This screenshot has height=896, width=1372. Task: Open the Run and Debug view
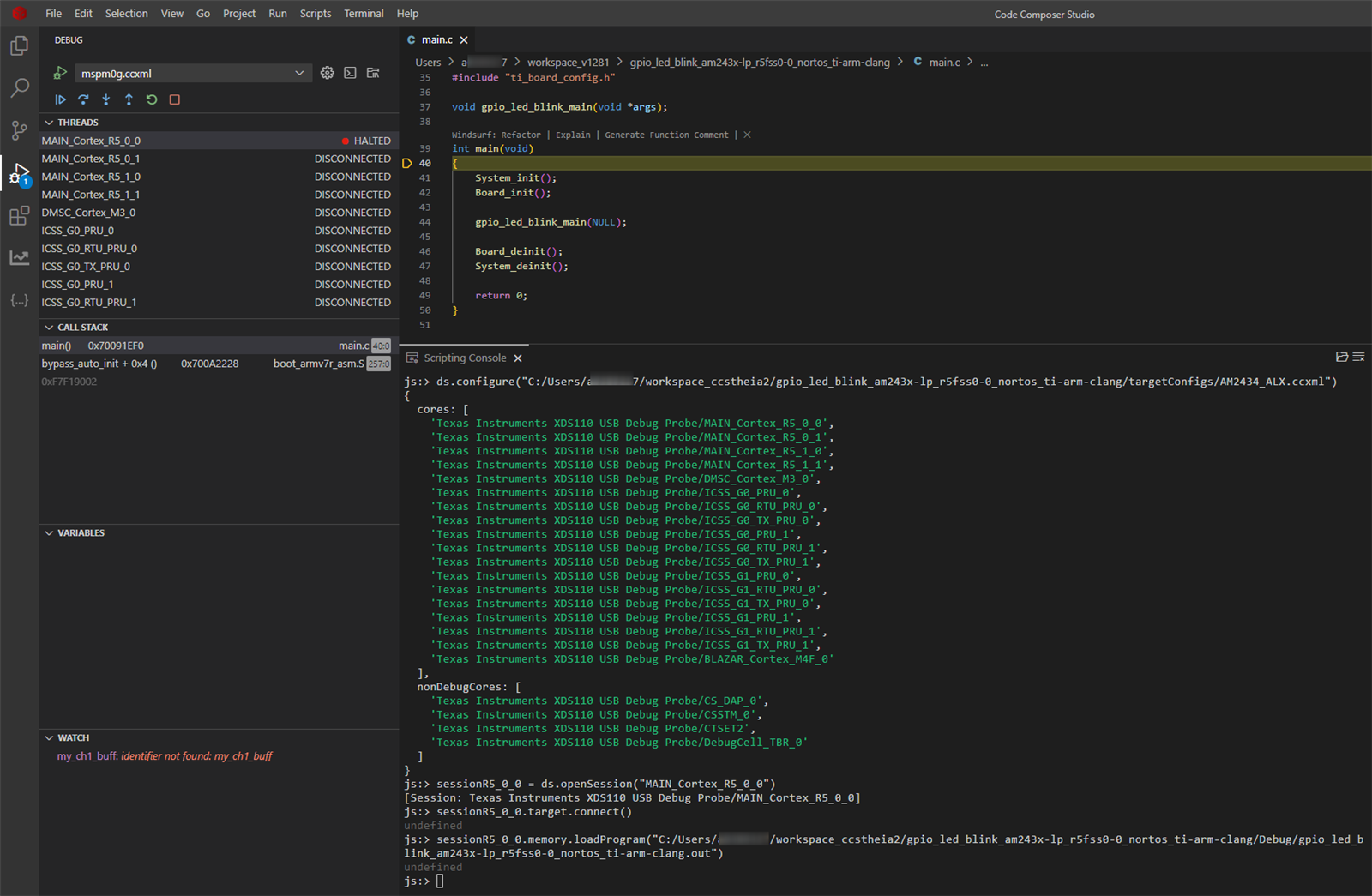pos(19,174)
